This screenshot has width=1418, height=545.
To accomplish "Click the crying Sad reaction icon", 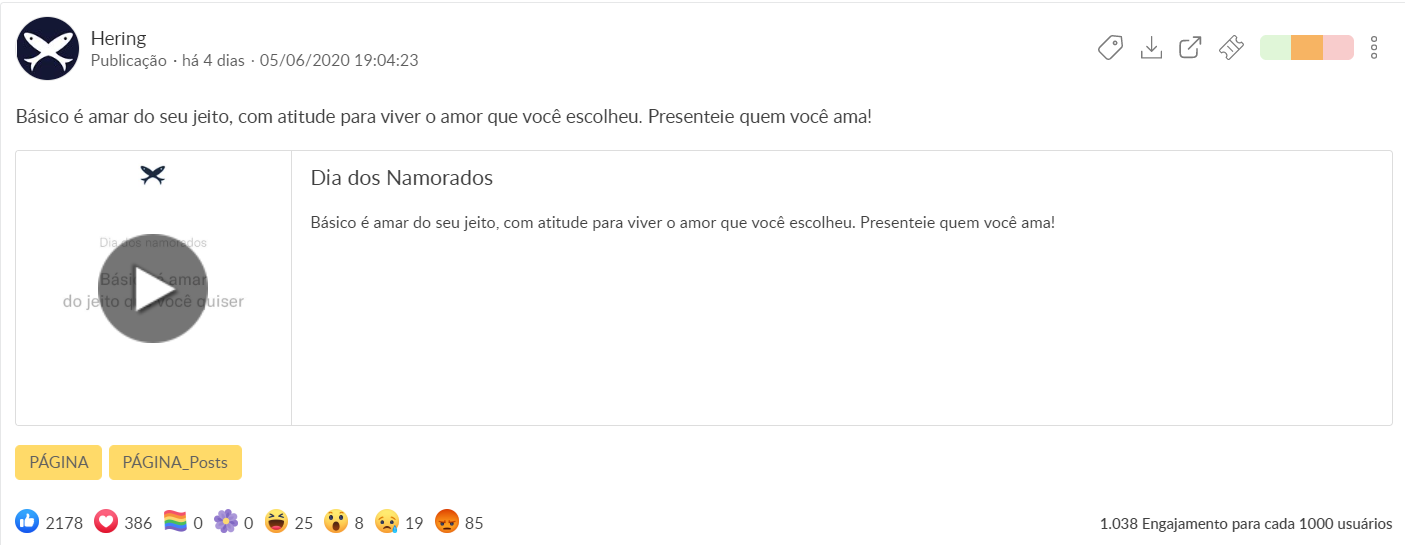I will pos(387,522).
